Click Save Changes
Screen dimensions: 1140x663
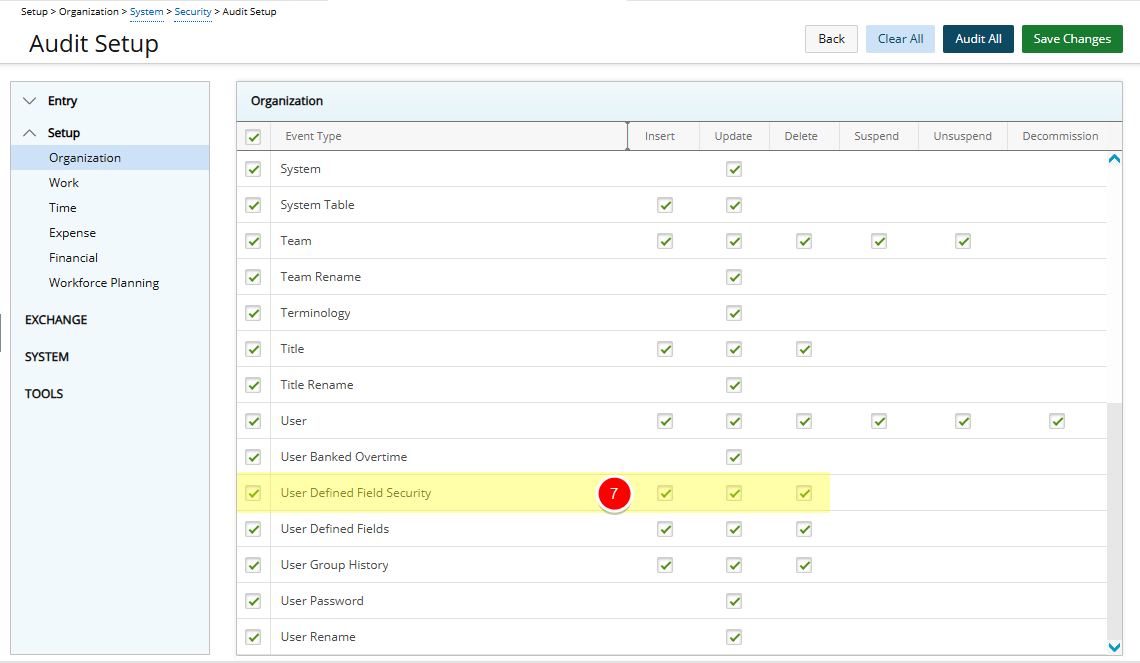(x=1072, y=39)
